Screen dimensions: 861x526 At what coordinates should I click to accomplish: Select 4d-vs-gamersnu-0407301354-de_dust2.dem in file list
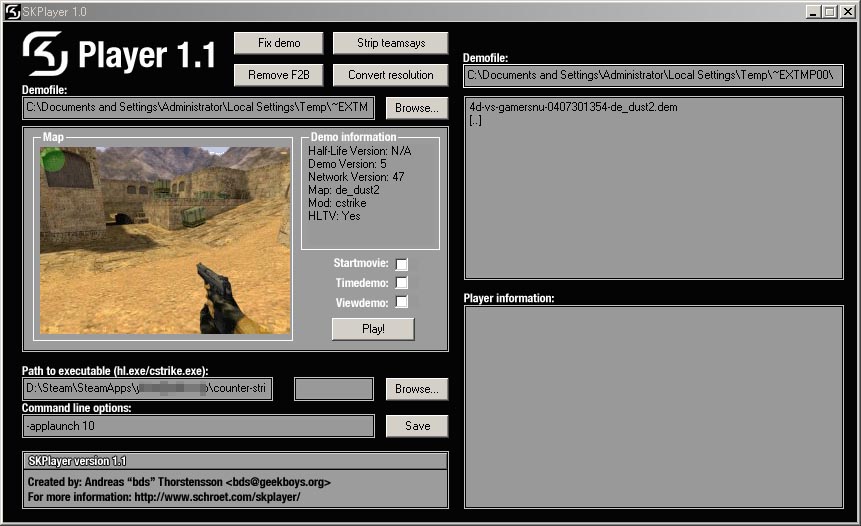(x=573, y=107)
